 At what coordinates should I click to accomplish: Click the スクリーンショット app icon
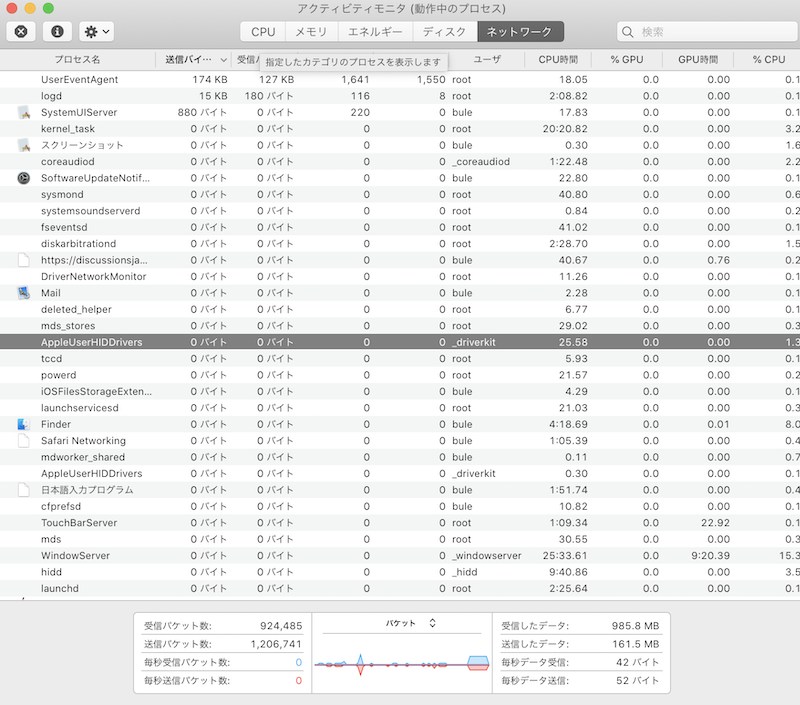coord(23,145)
